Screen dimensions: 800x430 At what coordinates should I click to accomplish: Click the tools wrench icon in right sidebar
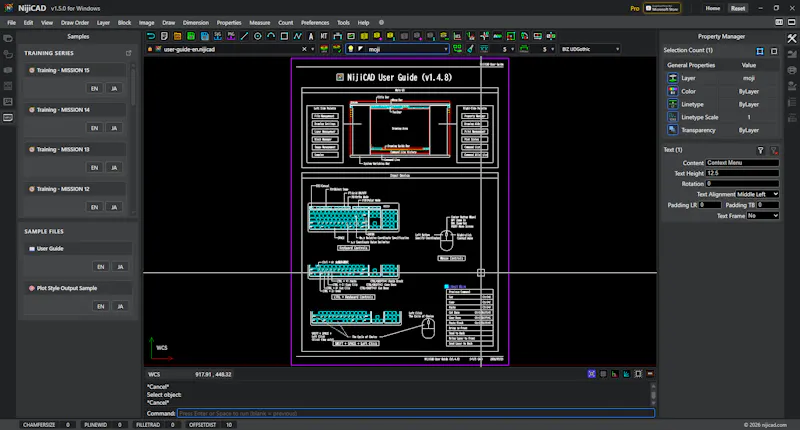tap(792, 38)
